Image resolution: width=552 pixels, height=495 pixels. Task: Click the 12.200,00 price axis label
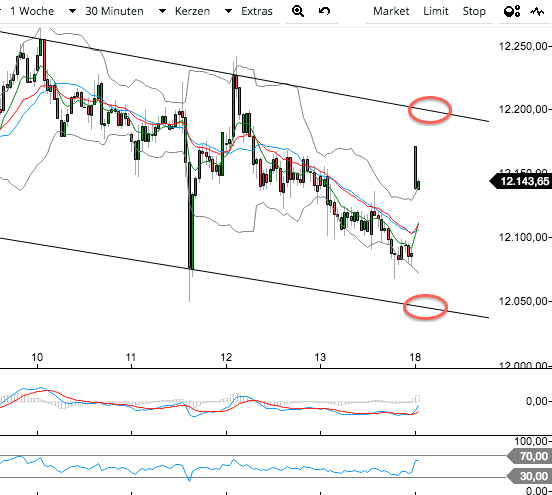[523, 109]
